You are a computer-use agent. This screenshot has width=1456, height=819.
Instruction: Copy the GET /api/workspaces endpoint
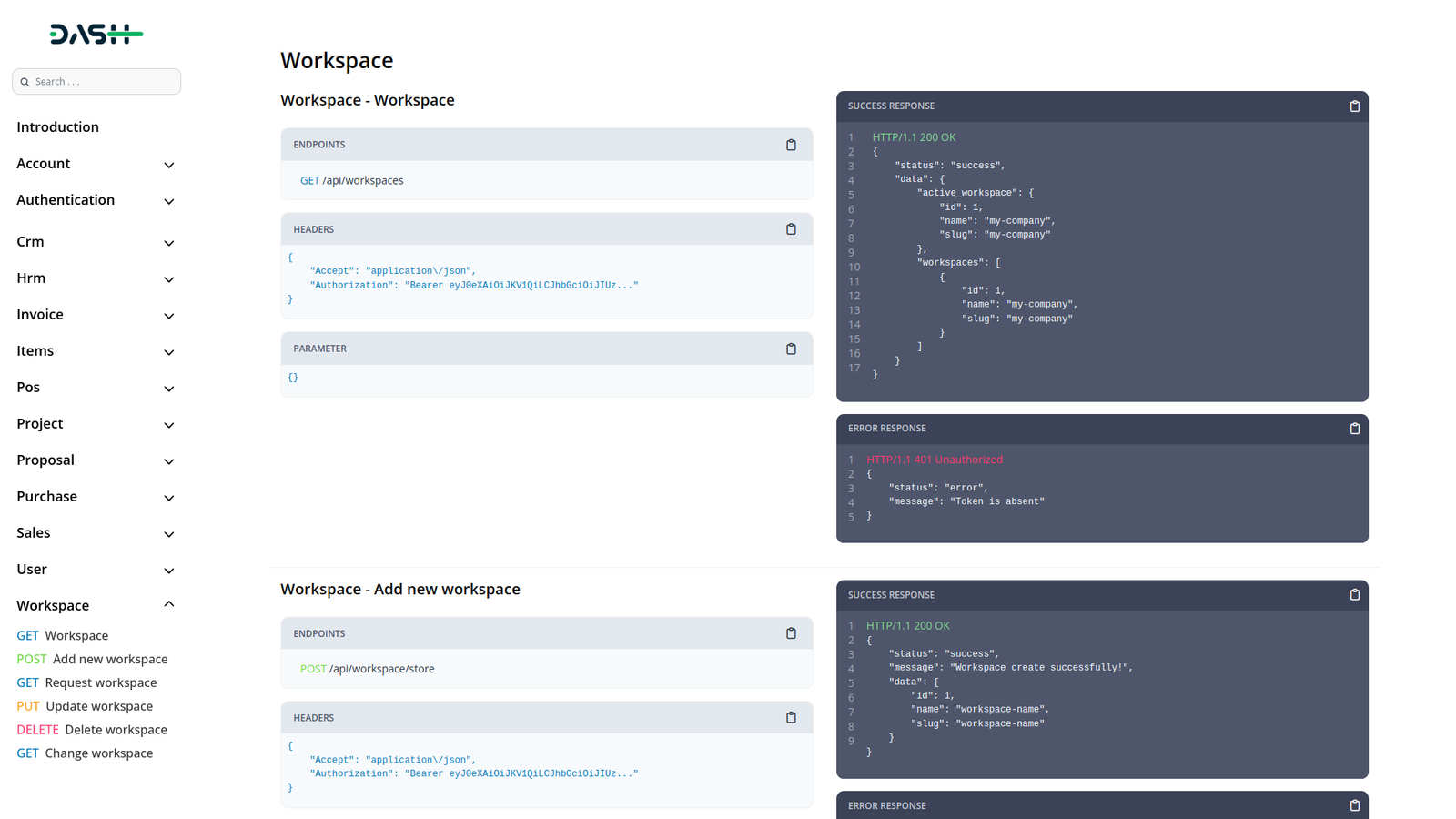pyautogui.click(x=791, y=145)
